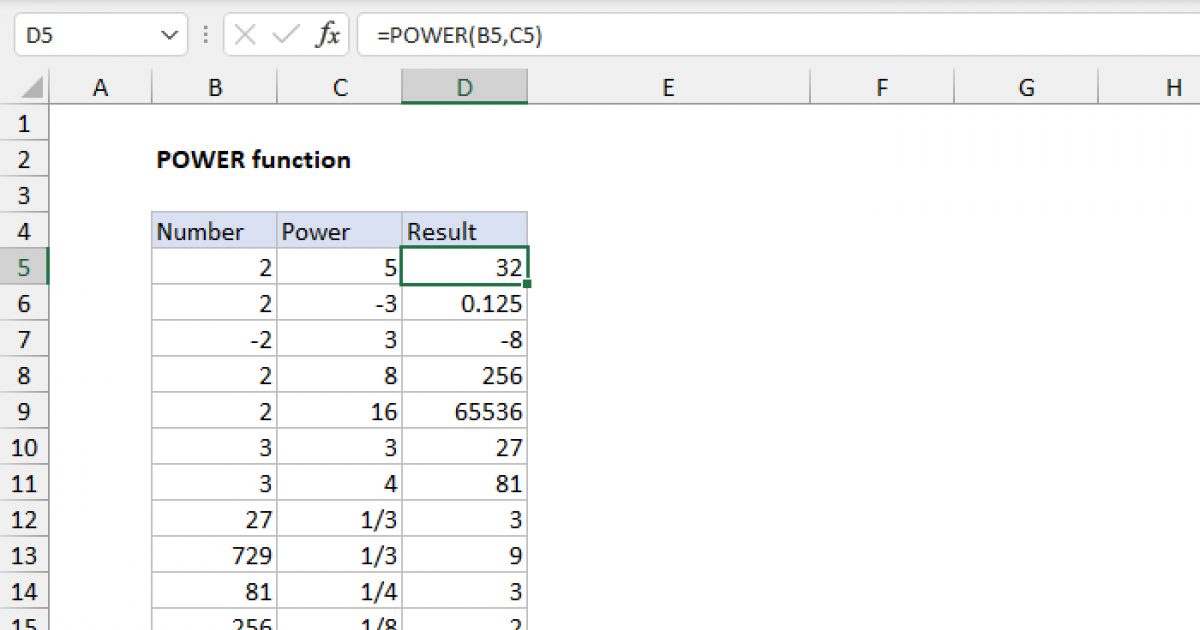The width and height of the screenshot is (1200, 630).
Task: Select the cell showing 0.125
Action: [x=464, y=303]
